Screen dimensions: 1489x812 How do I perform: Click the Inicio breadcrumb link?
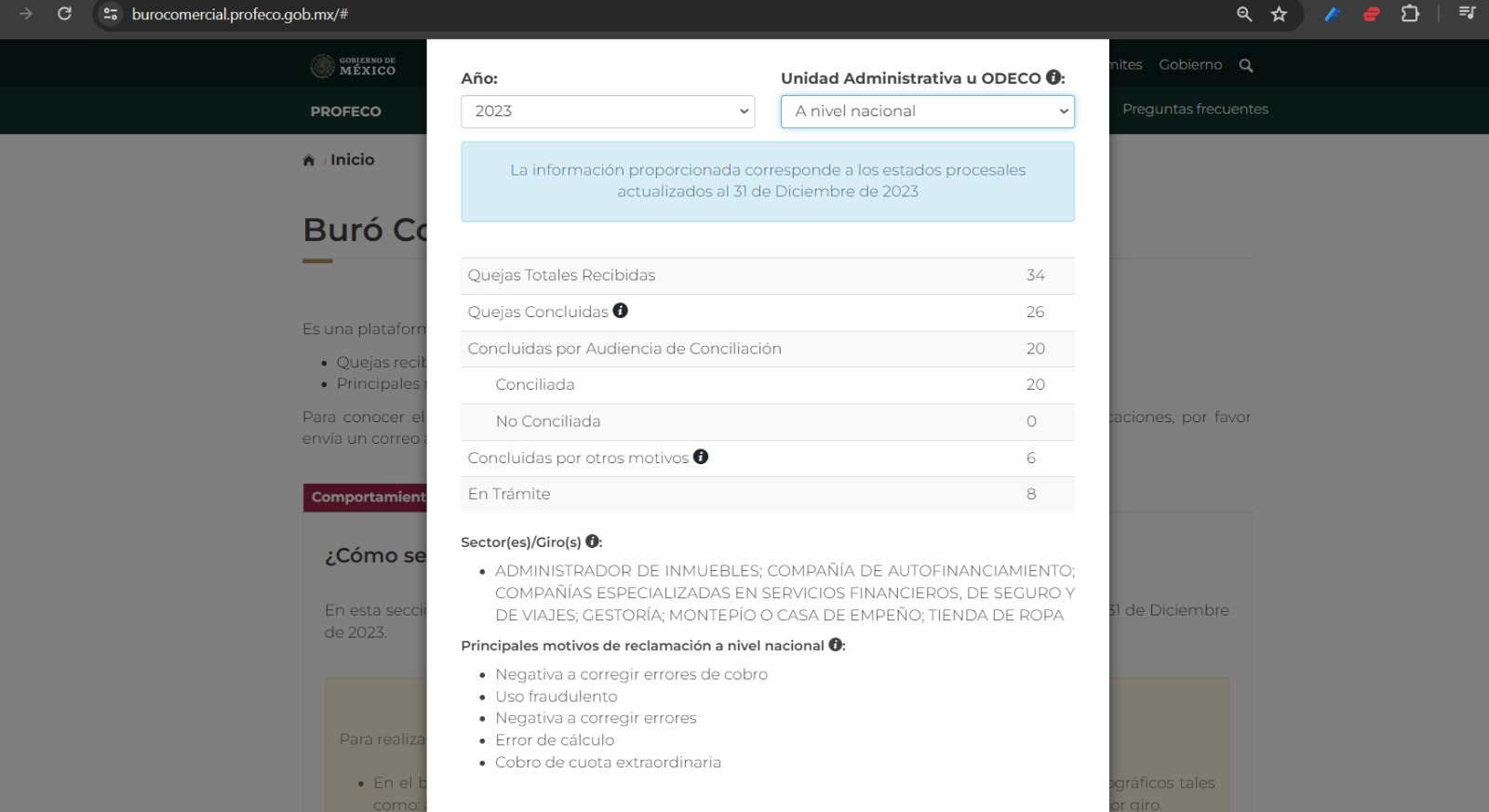(352, 160)
